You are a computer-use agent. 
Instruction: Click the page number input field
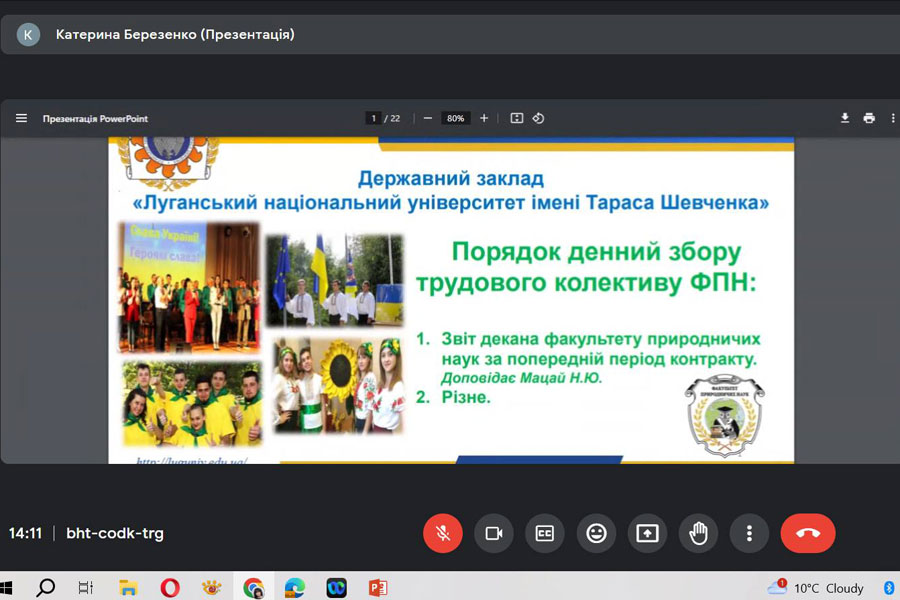pos(374,118)
